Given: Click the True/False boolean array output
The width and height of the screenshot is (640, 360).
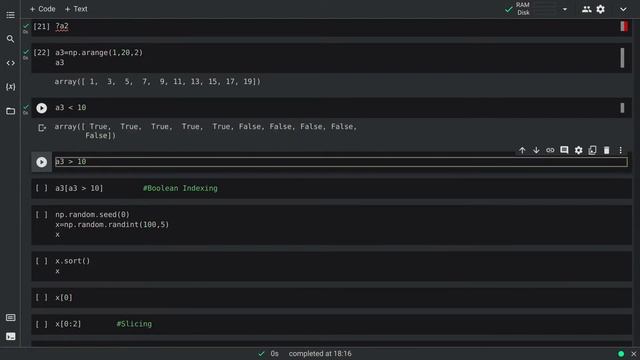Looking at the screenshot, I should (206, 131).
